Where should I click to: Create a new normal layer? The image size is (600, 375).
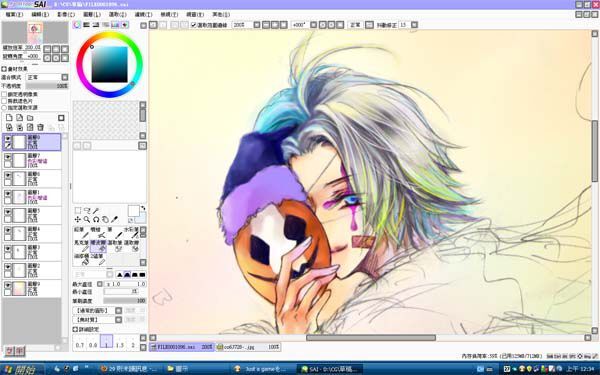coord(9,118)
